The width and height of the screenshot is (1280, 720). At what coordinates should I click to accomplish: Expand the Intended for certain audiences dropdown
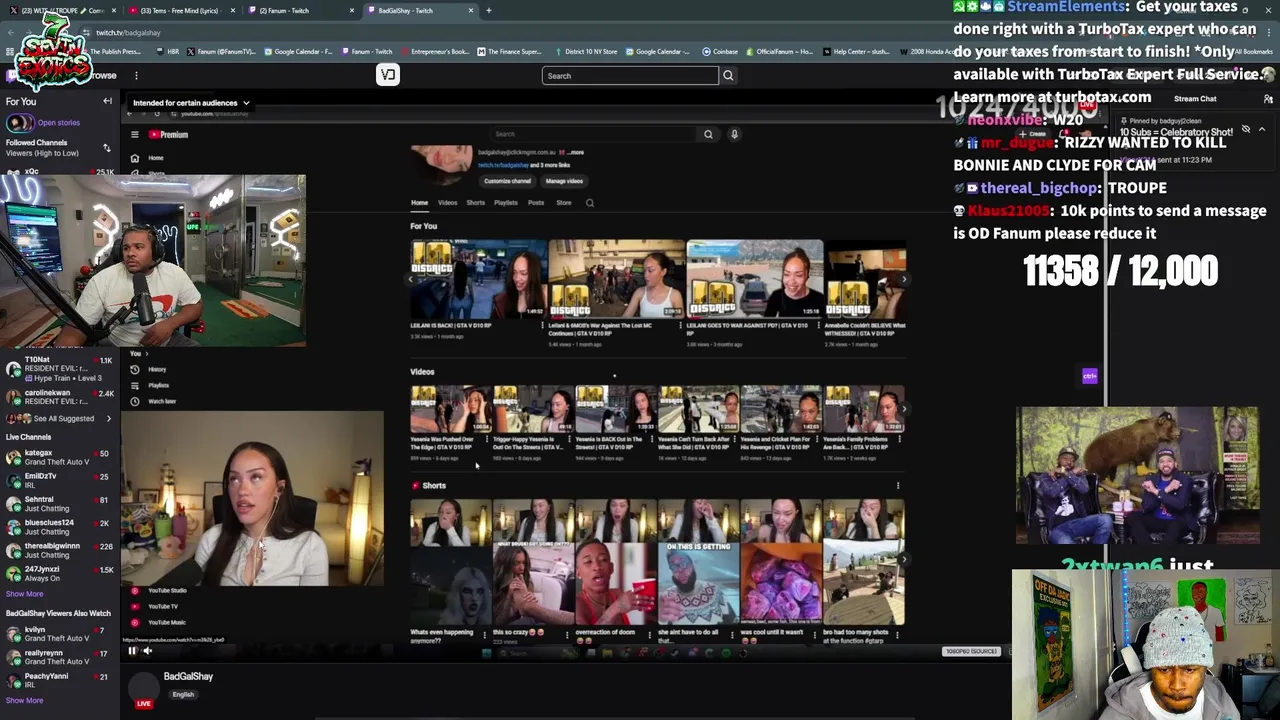pyautogui.click(x=191, y=103)
